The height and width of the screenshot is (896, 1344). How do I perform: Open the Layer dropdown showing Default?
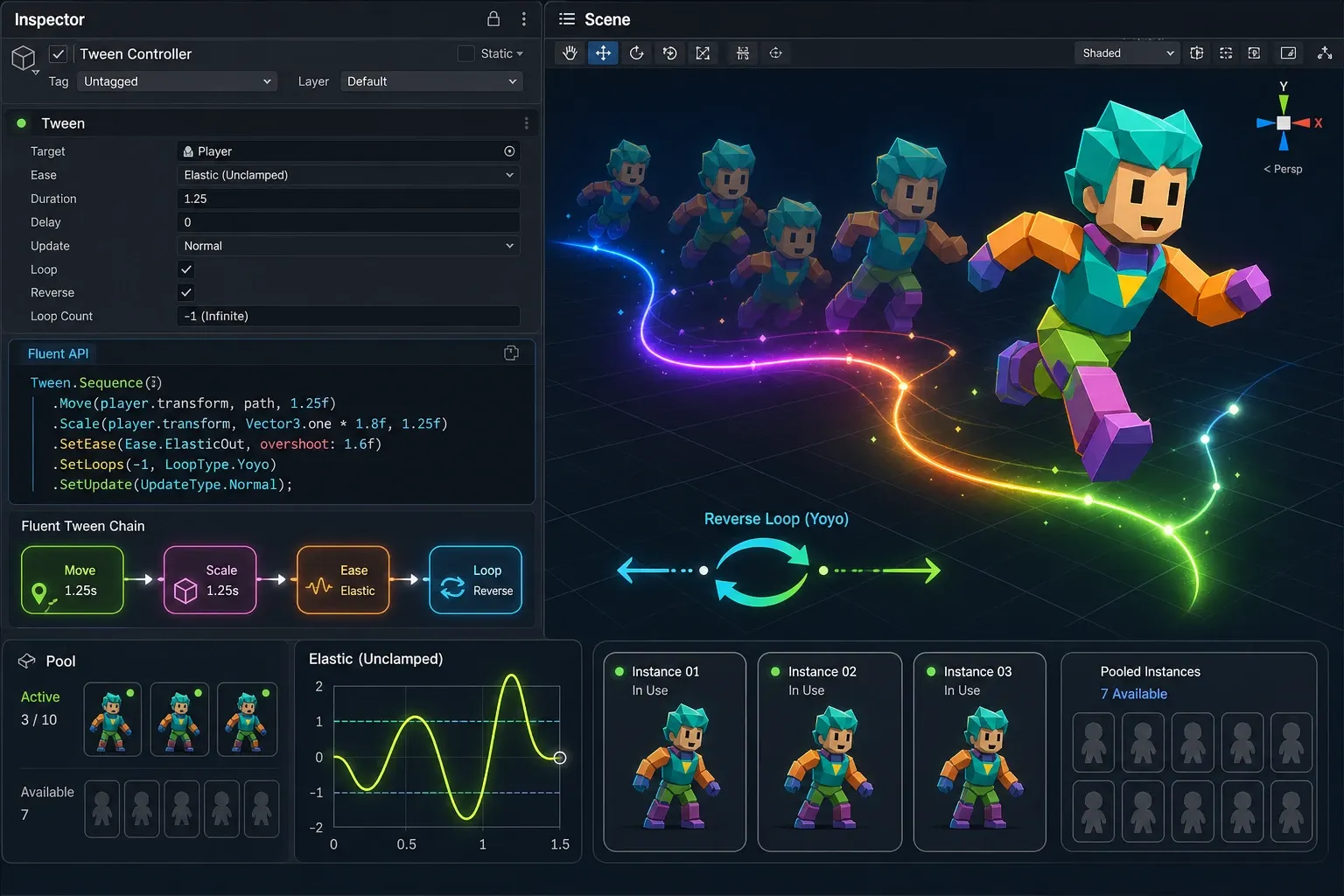pyautogui.click(x=432, y=81)
